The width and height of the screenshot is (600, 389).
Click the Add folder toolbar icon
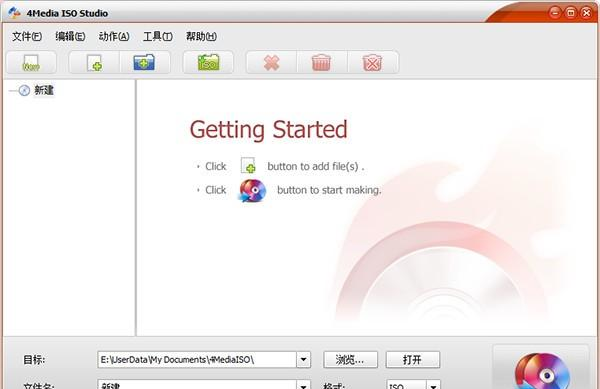[x=144, y=62]
